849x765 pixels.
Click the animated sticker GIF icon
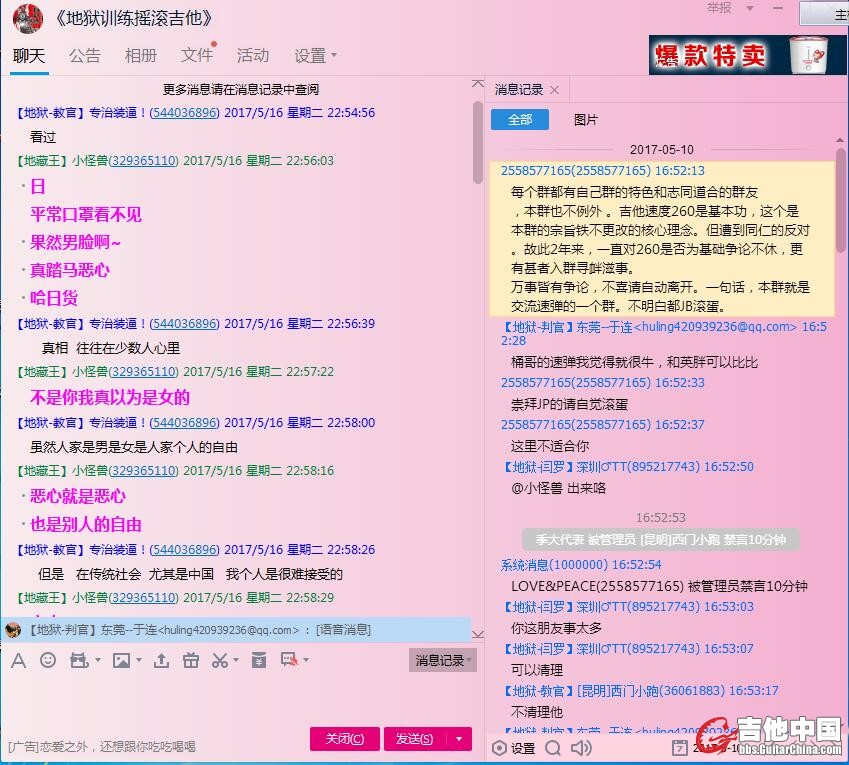[79, 660]
